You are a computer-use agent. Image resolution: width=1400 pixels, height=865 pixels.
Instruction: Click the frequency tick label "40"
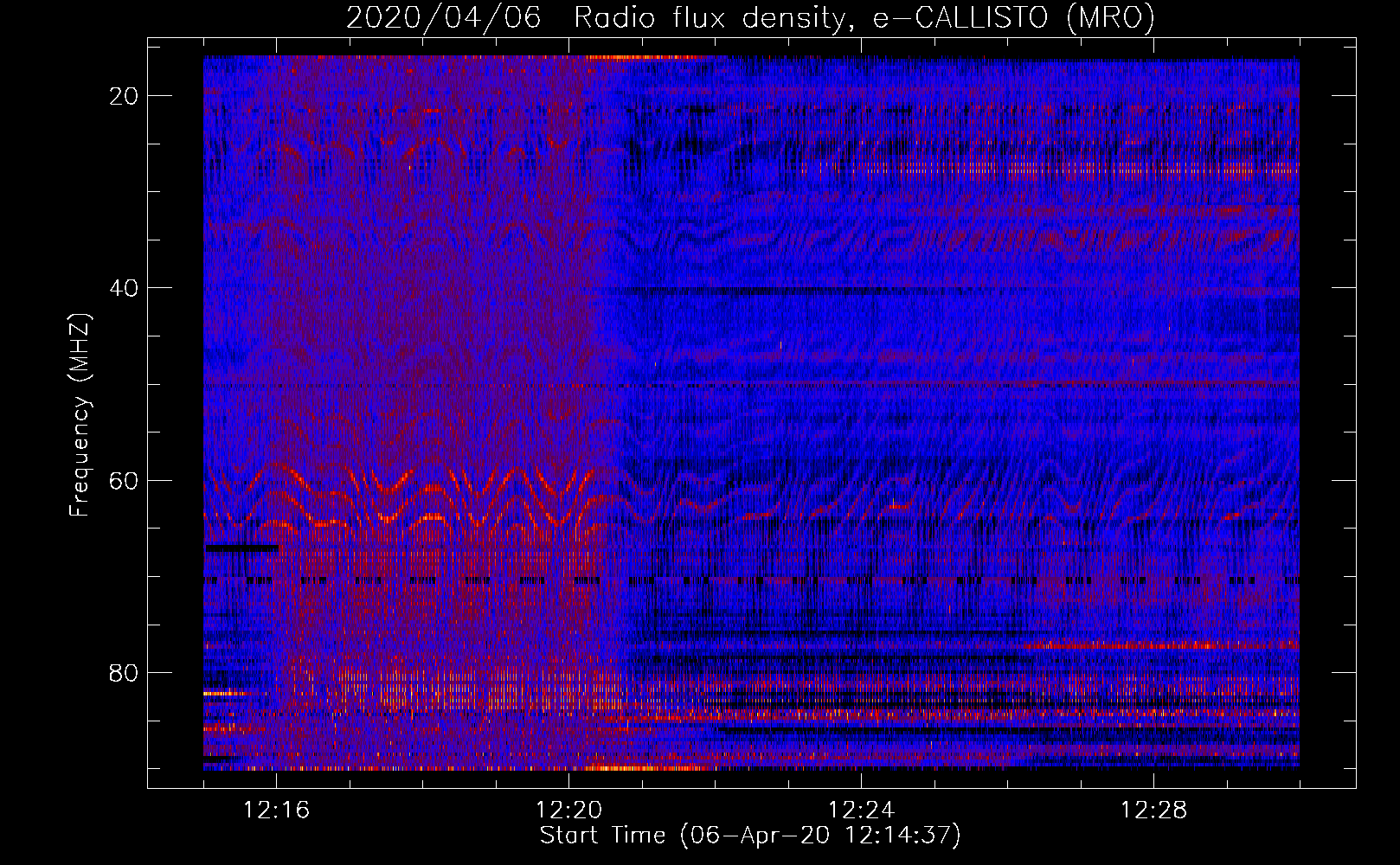click(125, 288)
